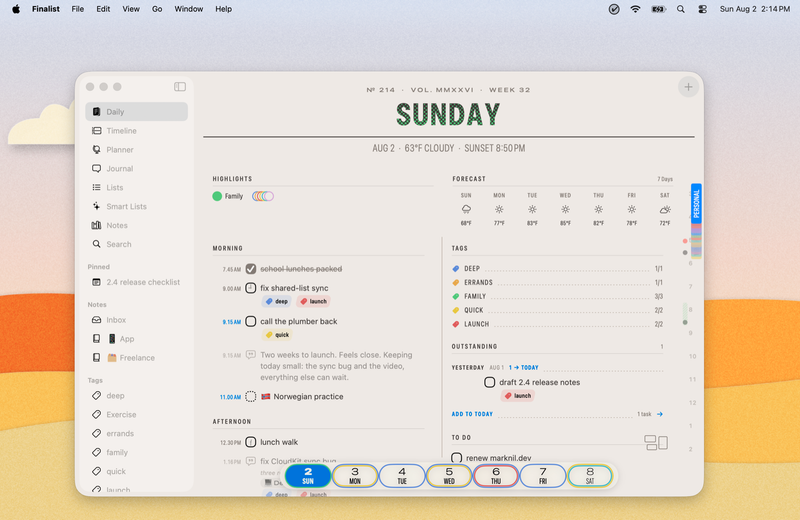Open the File menu
The width and height of the screenshot is (800, 520).
tap(78, 9)
